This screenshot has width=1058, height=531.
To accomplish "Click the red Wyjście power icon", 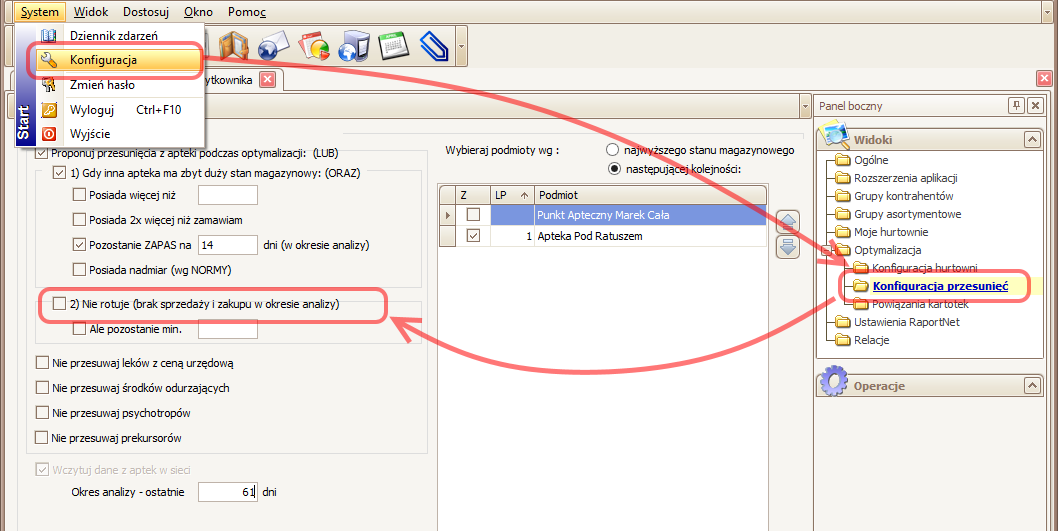I will (48, 133).
